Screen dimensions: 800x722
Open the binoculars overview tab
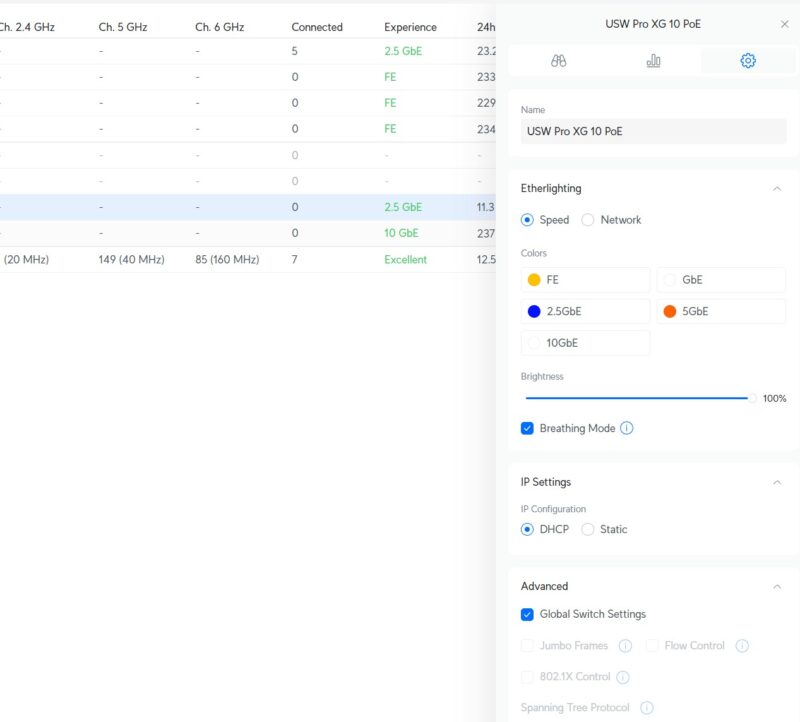pos(558,61)
